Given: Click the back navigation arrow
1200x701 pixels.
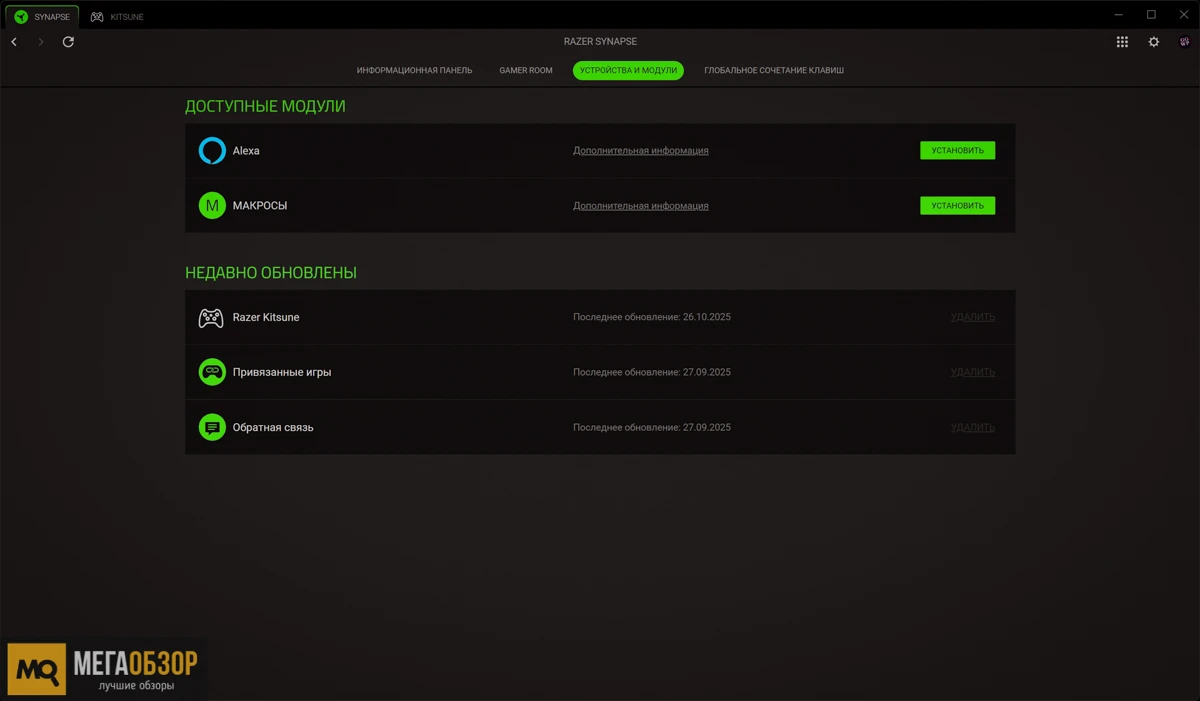Looking at the screenshot, I should point(14,42).
